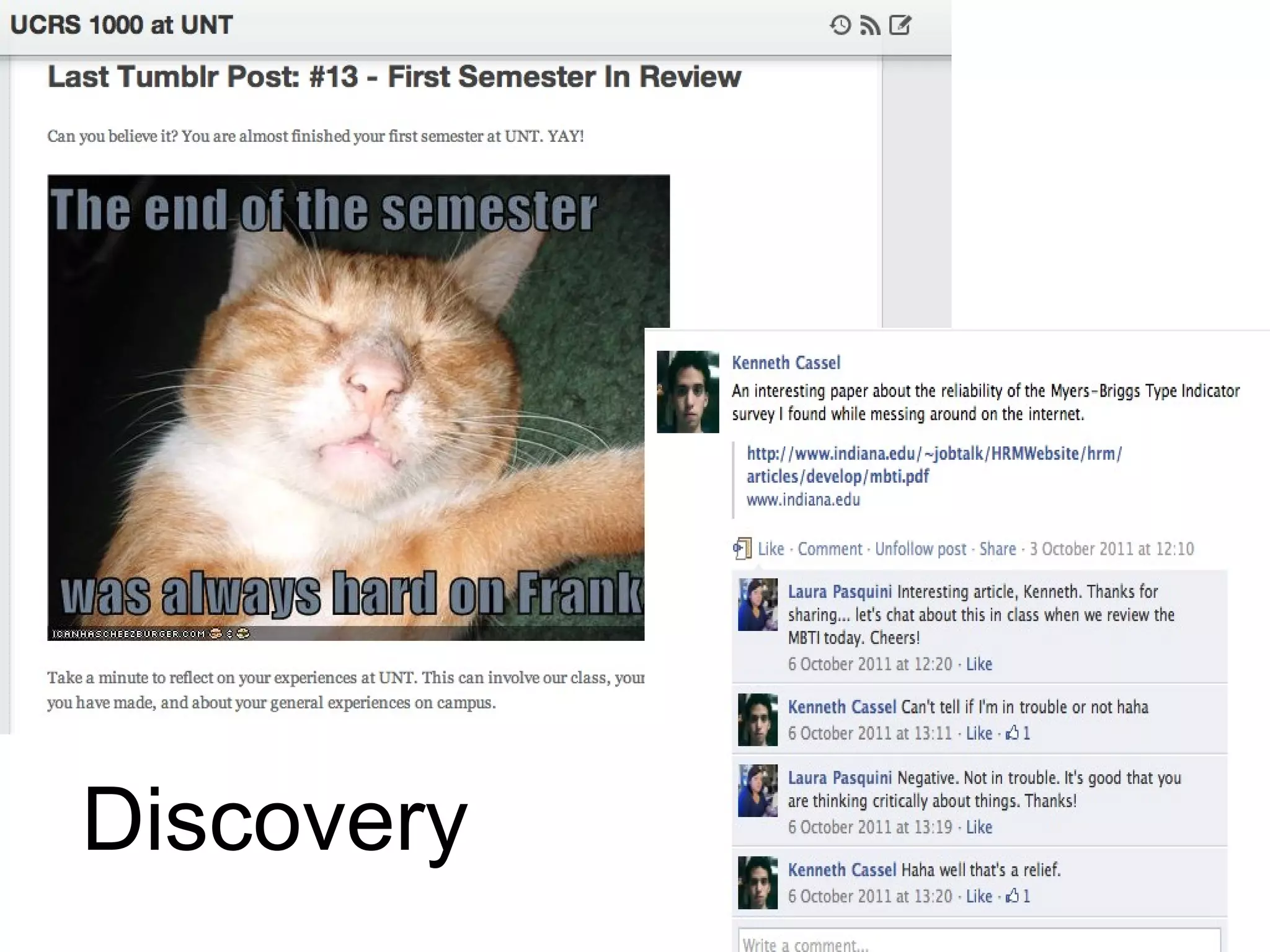This screenshot has width=1270, height=952.
Task: Click the compose post pencil icon
Action: click(x=900, y=25)
